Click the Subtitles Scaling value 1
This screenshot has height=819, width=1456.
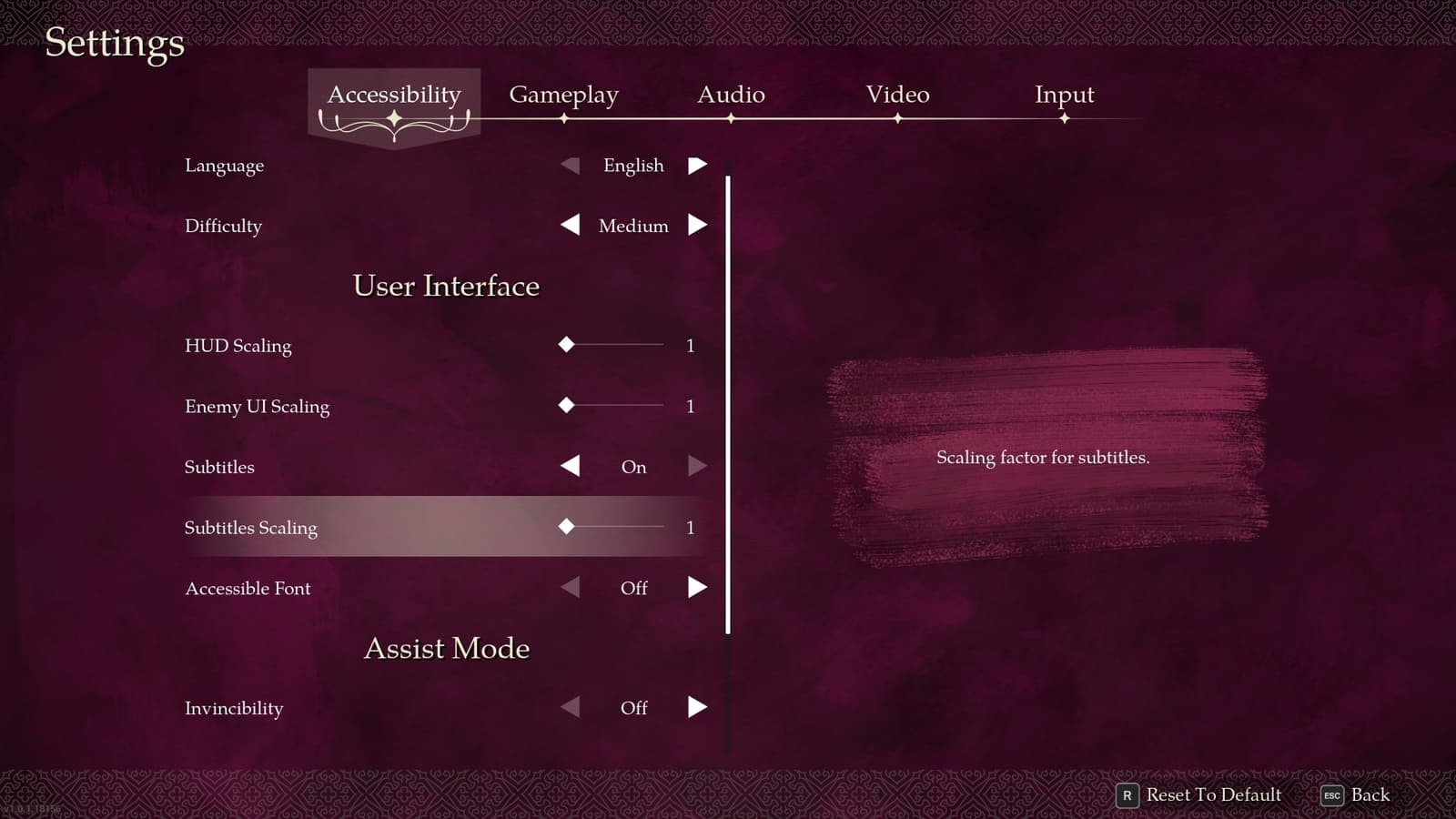coord(690,527)
